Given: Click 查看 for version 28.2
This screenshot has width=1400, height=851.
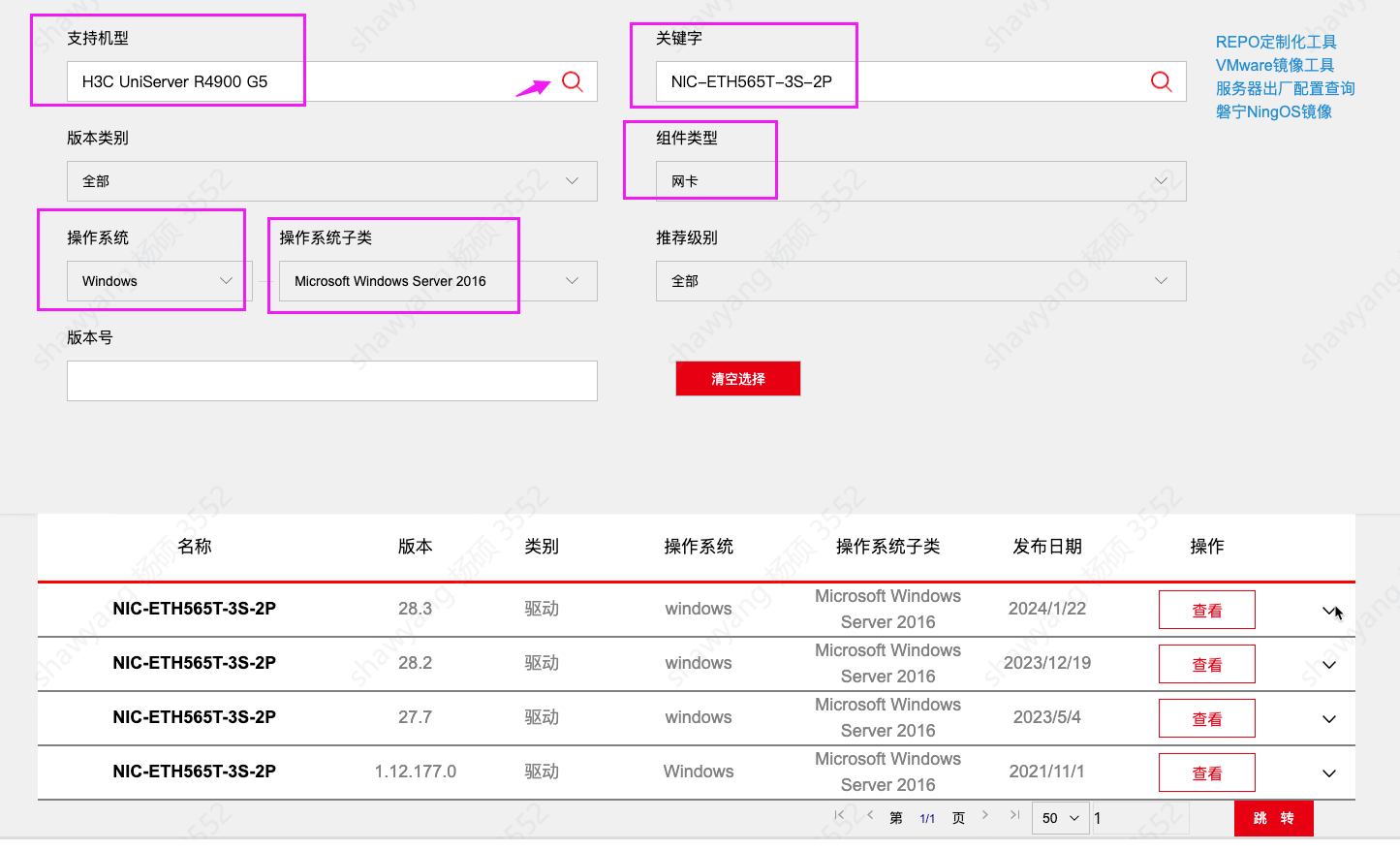Looking at the screenshot, I should point(1207,664).
